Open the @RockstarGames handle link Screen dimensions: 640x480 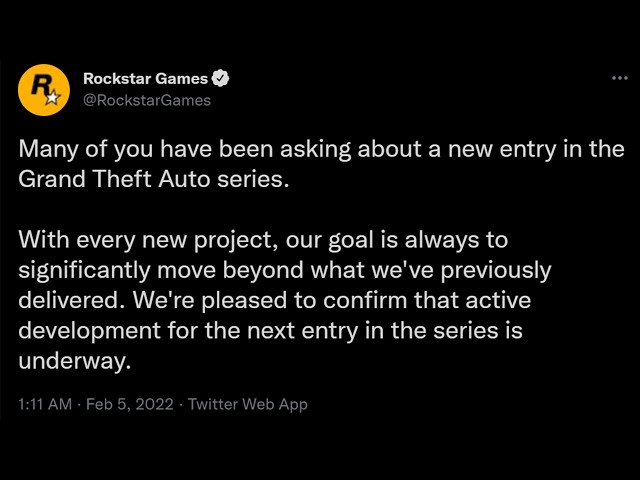[x=147, y=100]
